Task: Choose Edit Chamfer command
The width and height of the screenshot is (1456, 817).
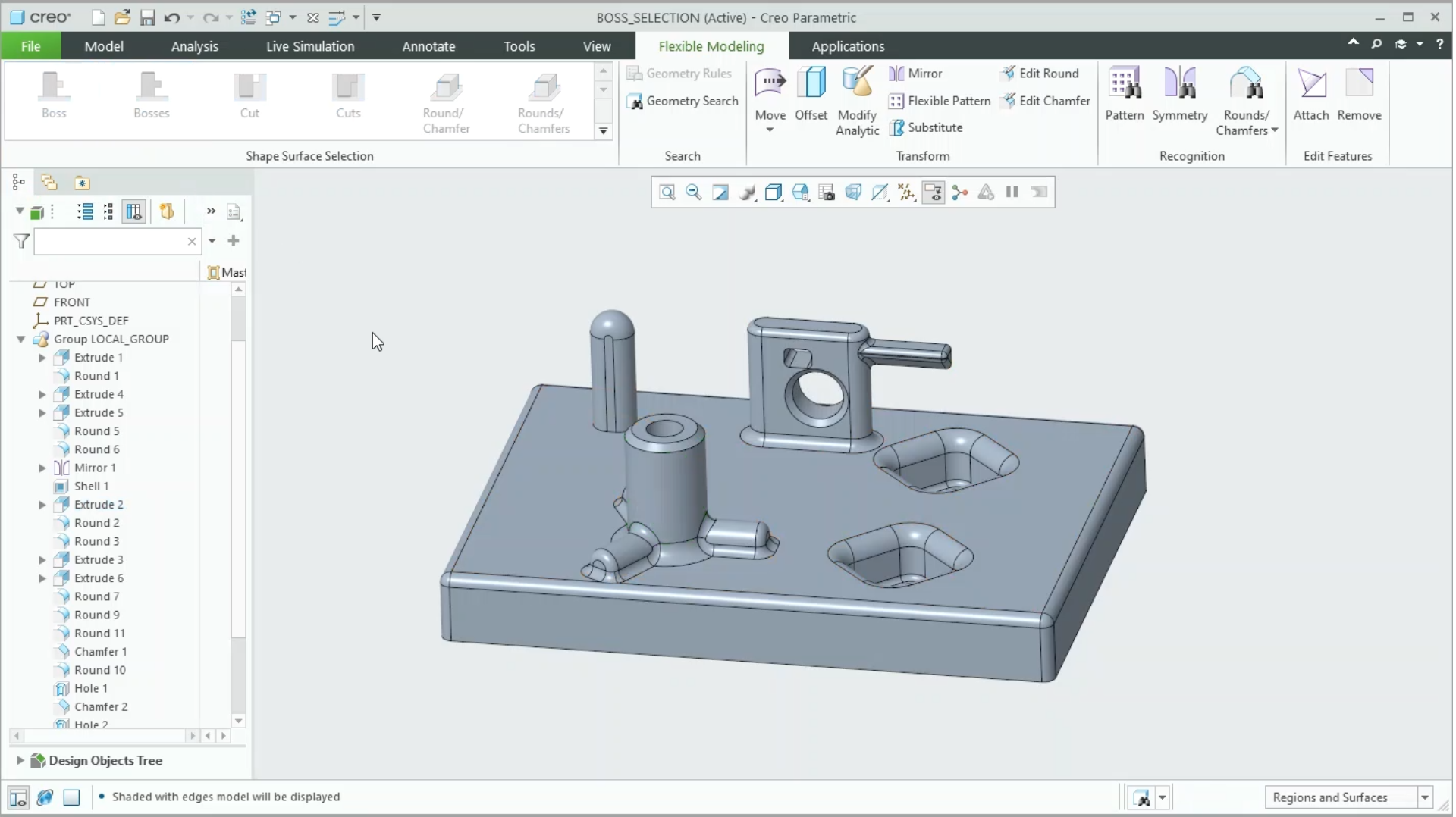Action: pos(1046,101)
